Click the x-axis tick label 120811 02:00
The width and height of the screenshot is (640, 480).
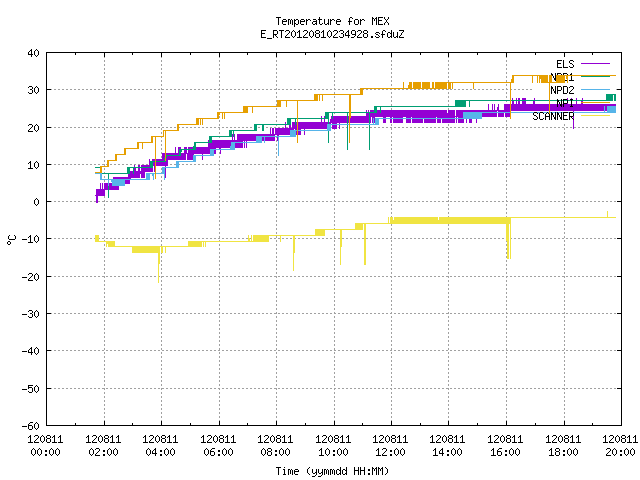(103, 446)
